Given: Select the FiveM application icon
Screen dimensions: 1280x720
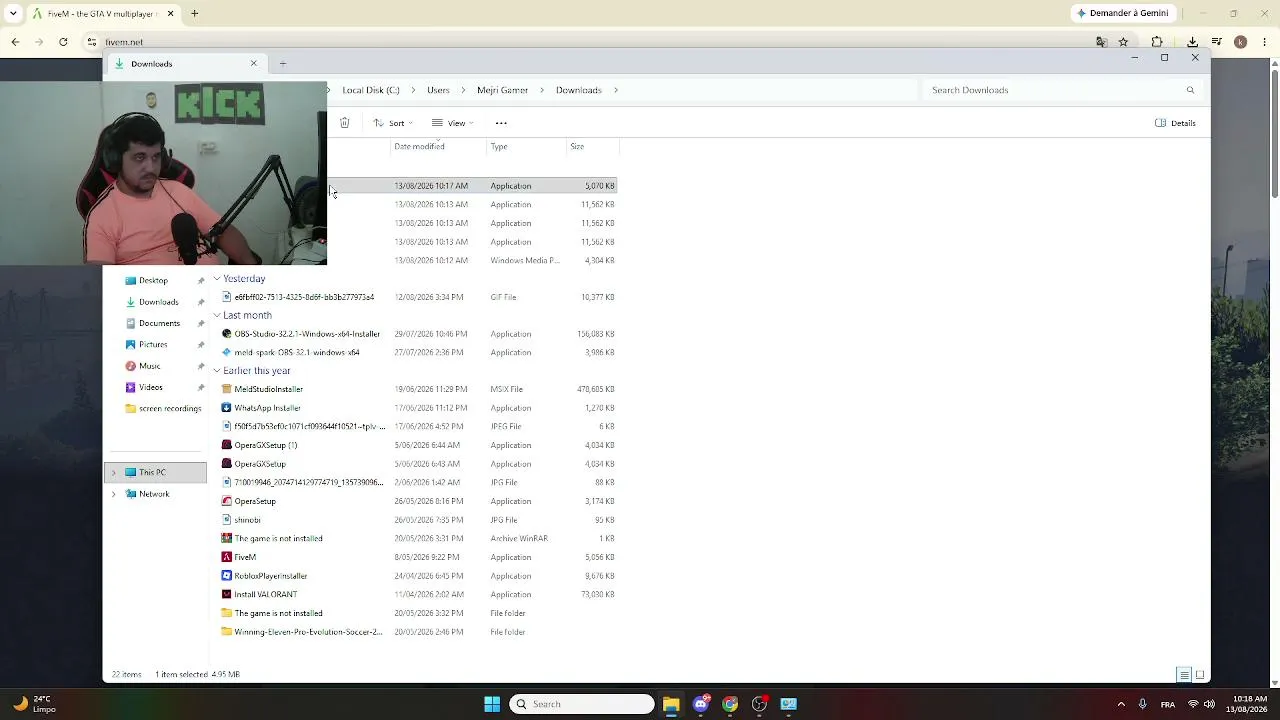Looking at the screenshot, I should 226,557.
